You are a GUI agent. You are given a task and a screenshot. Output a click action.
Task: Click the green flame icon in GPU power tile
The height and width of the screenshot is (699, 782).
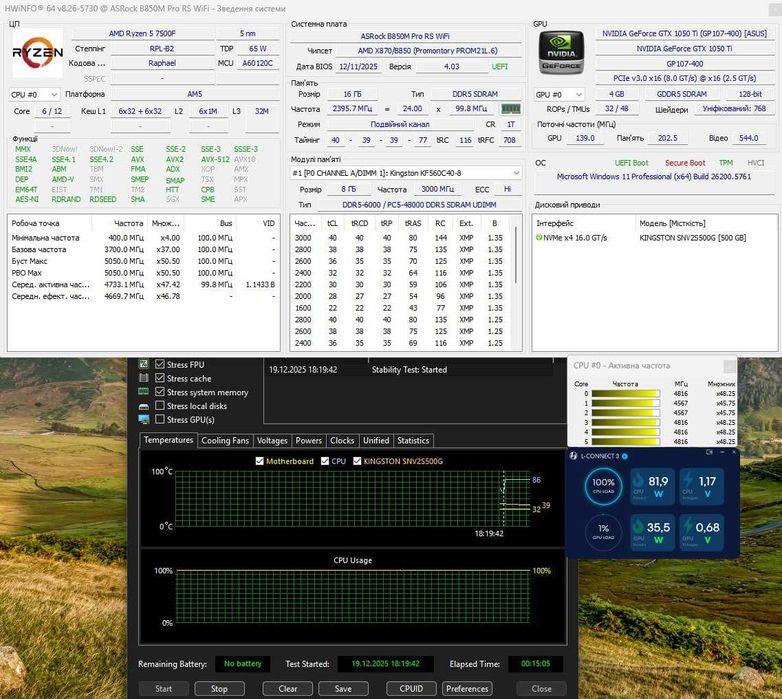click(639, 526)
